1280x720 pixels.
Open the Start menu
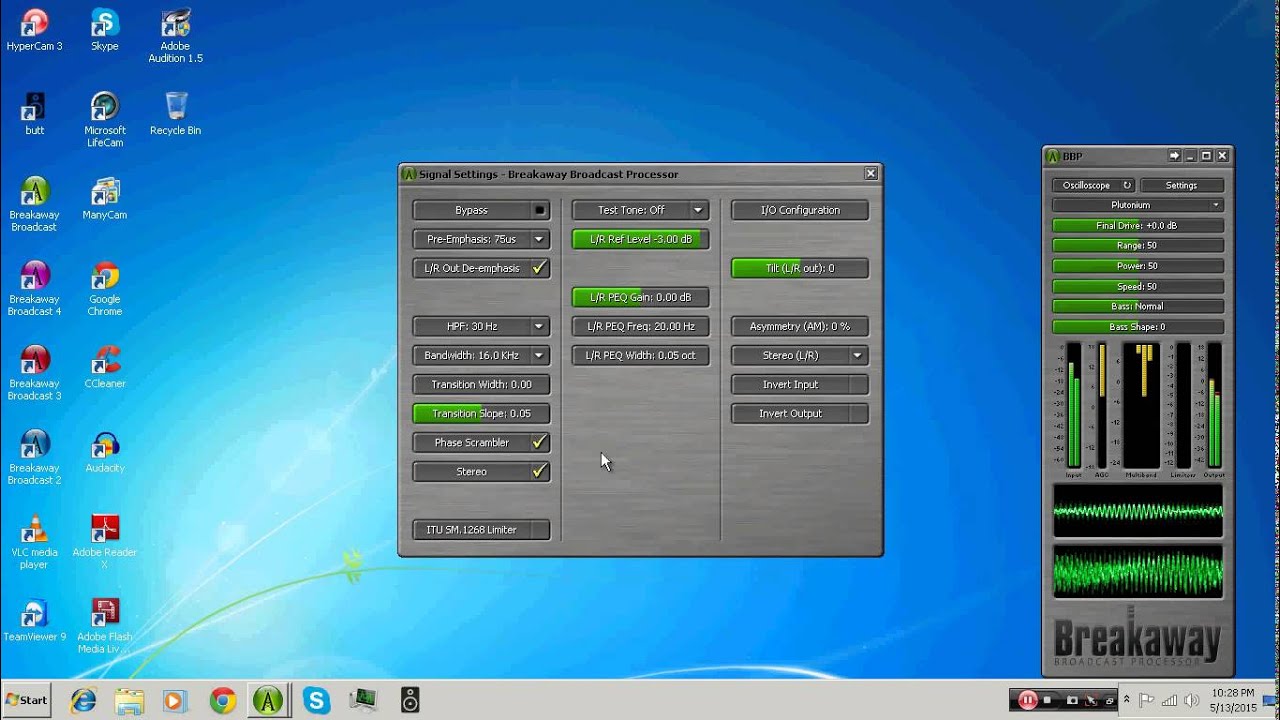(27, 700)
